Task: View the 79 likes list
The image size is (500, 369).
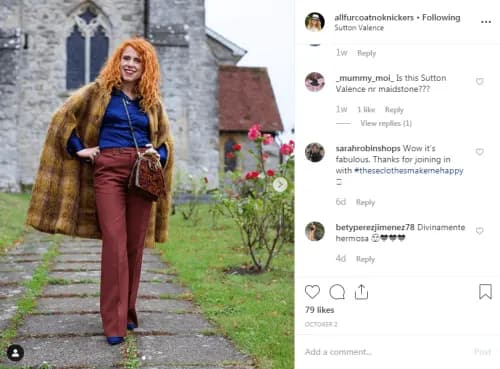Action: point(319,310)
